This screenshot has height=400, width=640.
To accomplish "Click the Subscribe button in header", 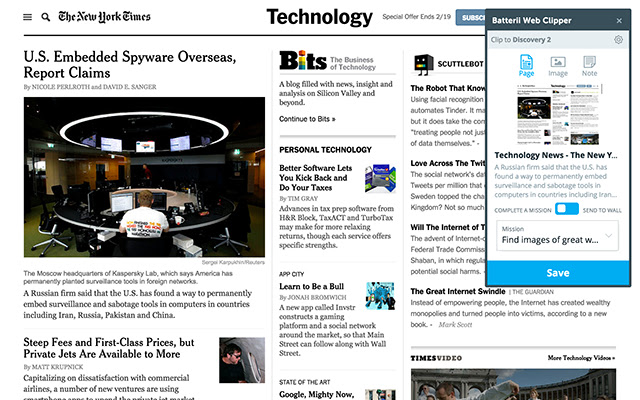I will coord(471,18).
